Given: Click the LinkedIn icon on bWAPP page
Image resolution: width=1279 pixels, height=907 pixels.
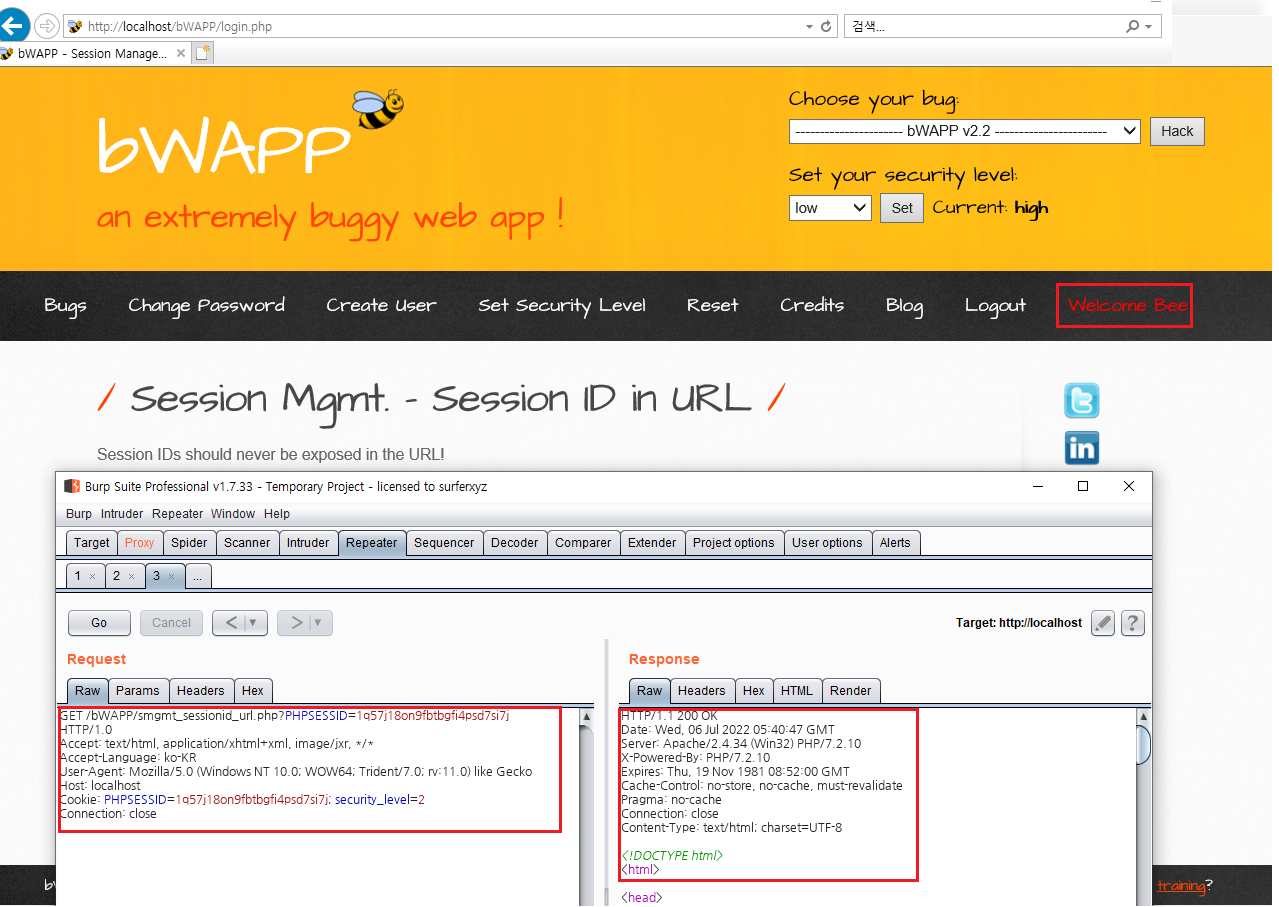Looking at the screenshot, I should tap(1081, 448).
